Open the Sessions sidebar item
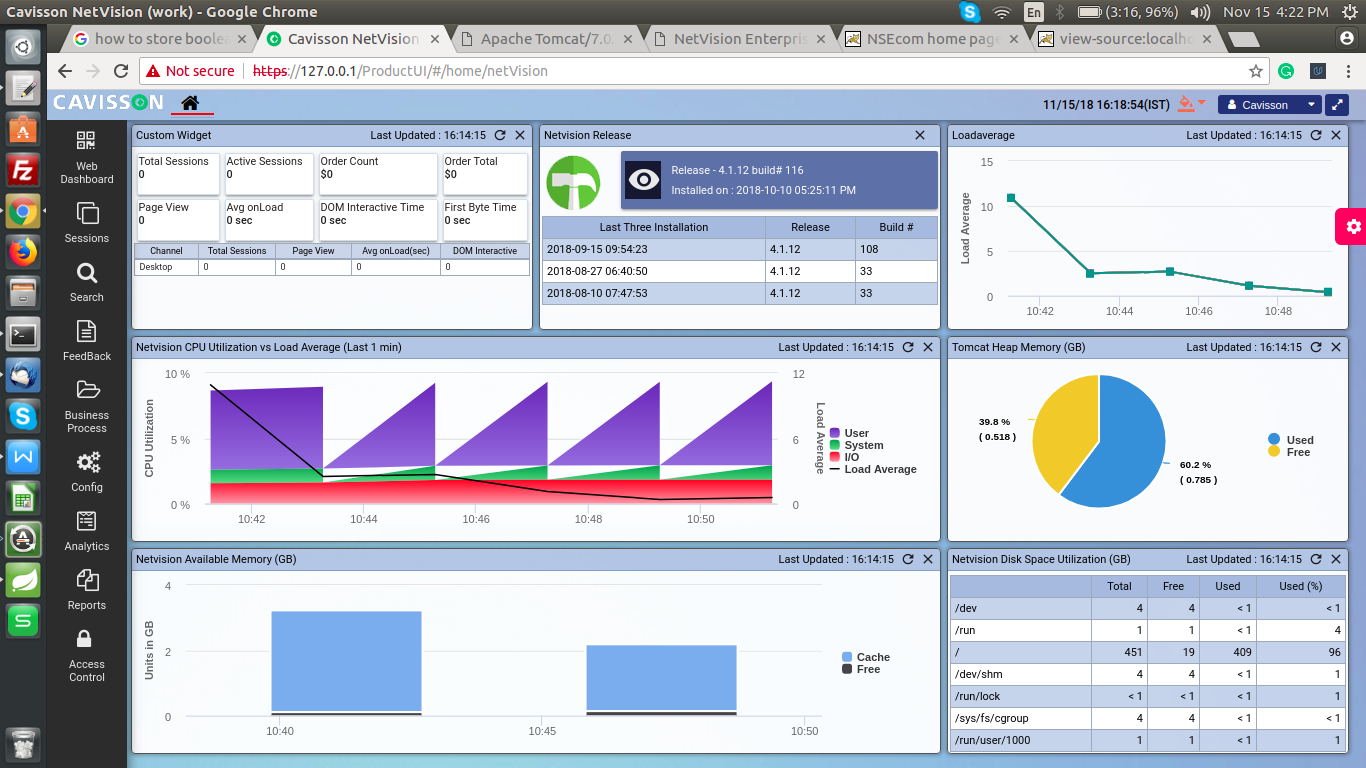1366x768 pixels. click(87, 223)
